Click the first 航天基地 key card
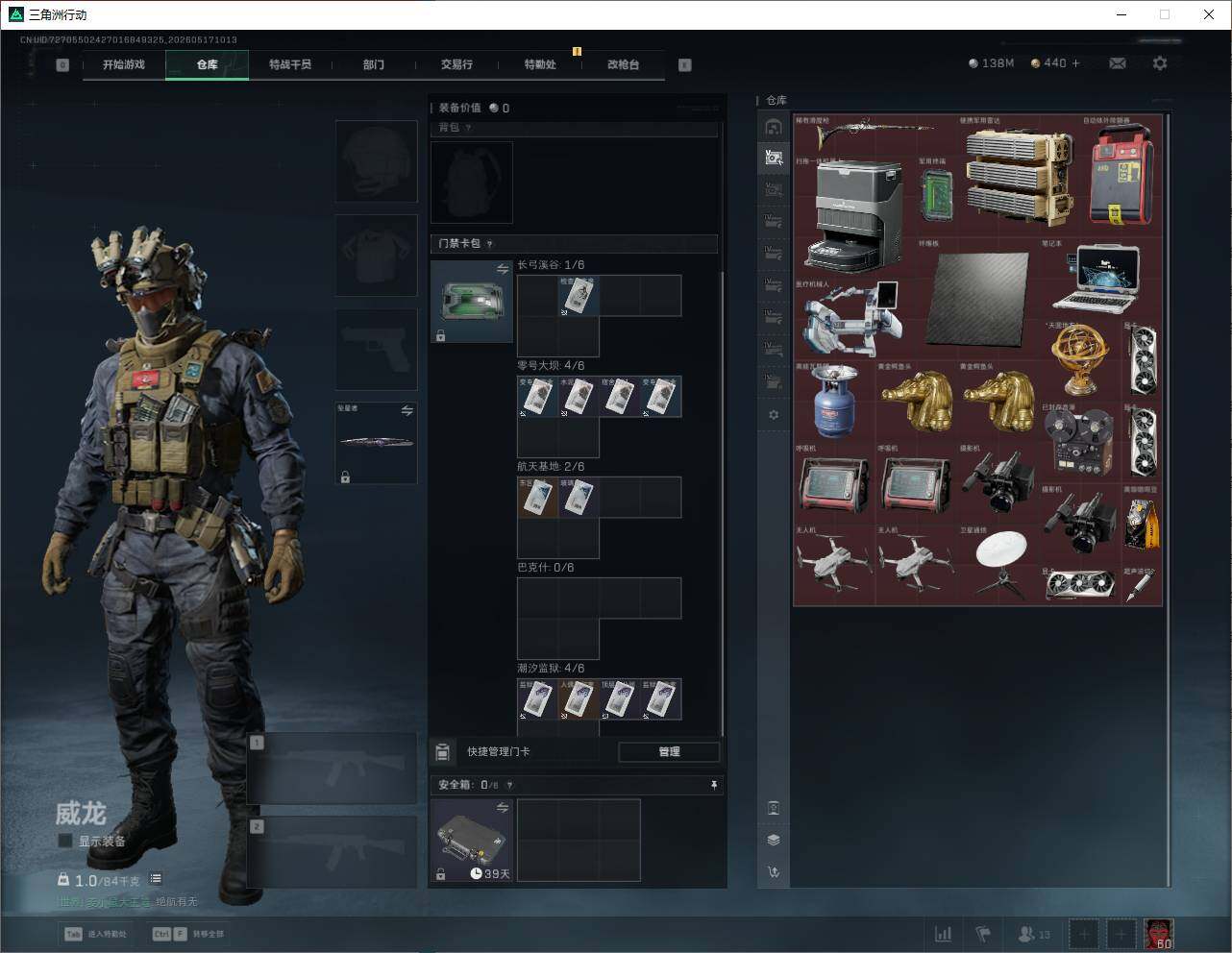This screenshot has width=1232, height=953. pos(538,498)
